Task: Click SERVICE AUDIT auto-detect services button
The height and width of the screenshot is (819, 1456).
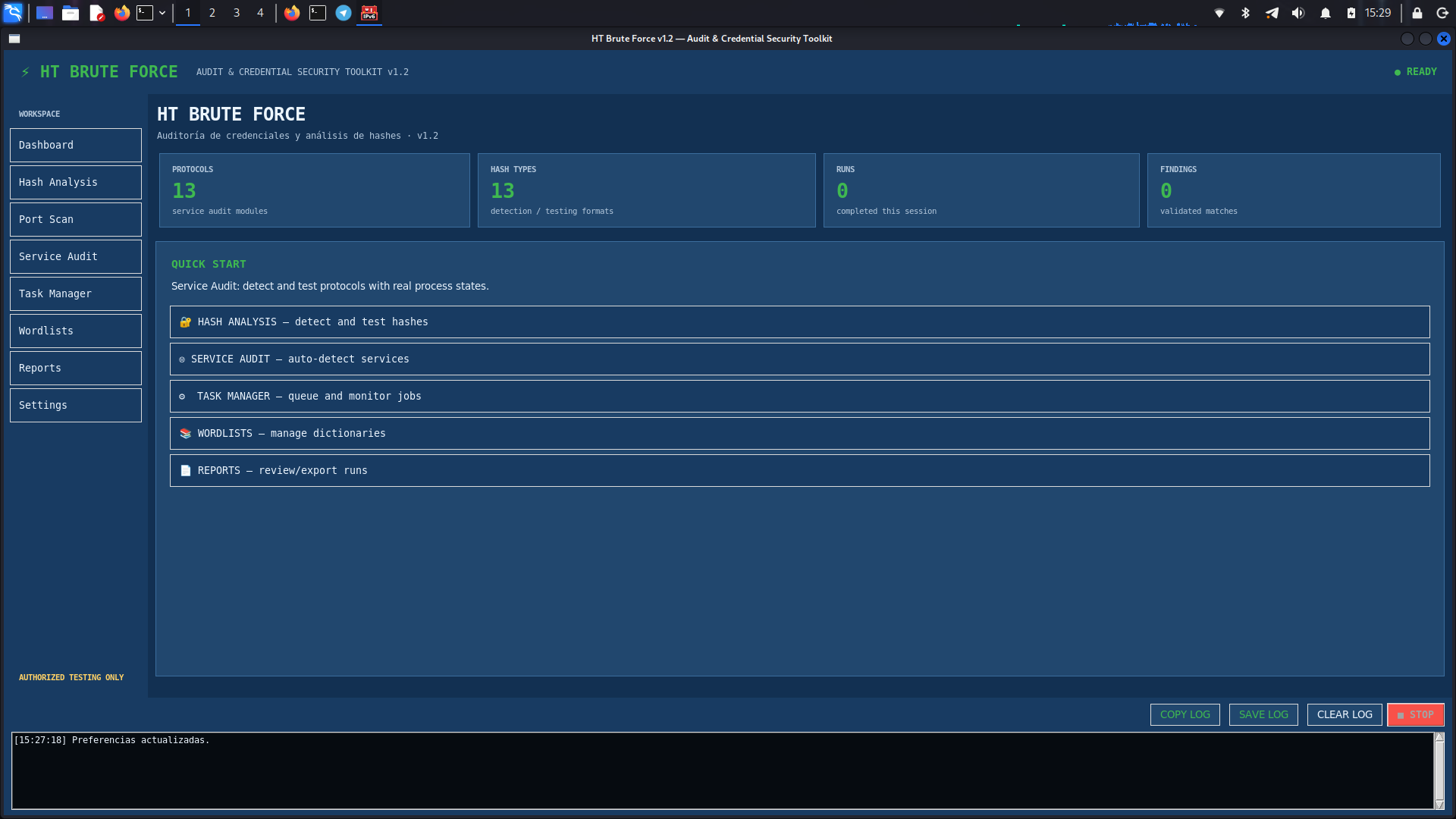Action: [x=800, y=359]
